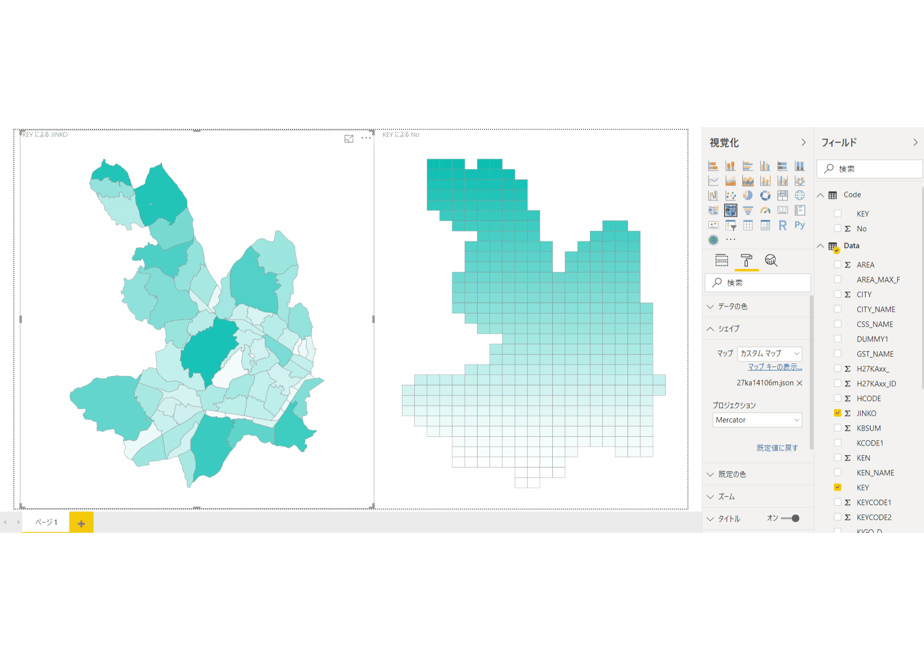Check the AREA field checkbox
Screen dimensions: 924x660
click(x=837, y=265)
